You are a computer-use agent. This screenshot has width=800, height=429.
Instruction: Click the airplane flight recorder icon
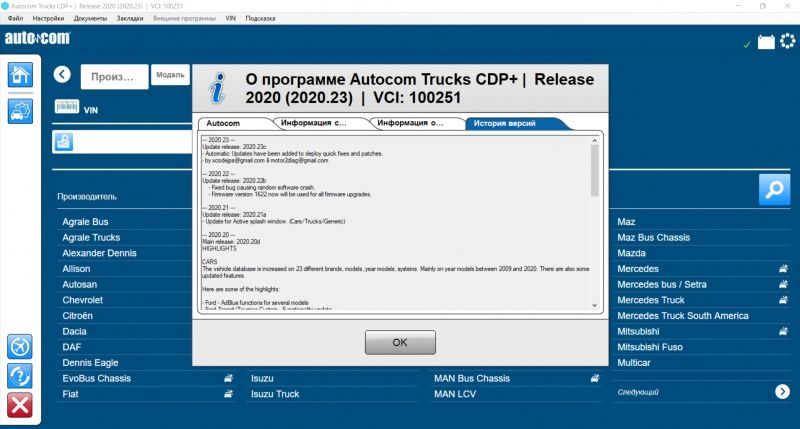click(x=20, y=347)
